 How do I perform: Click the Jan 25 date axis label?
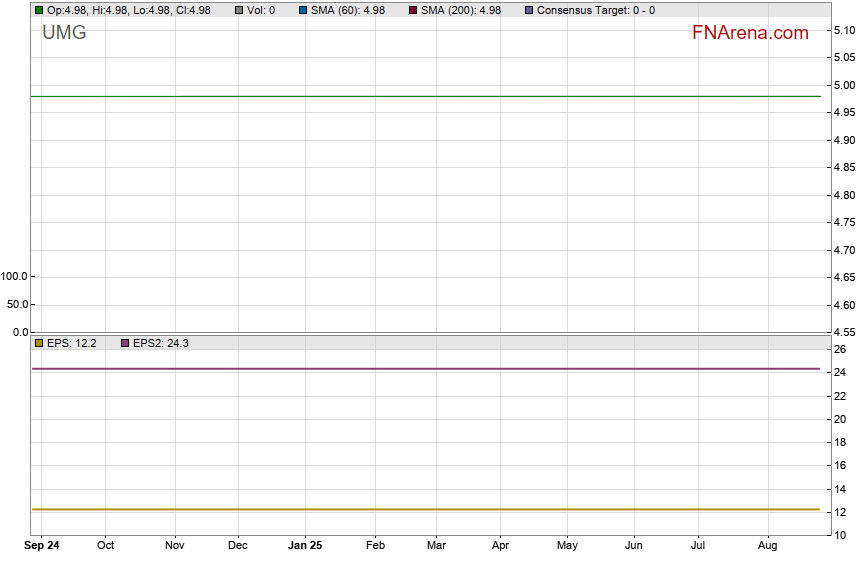[304, 545]
